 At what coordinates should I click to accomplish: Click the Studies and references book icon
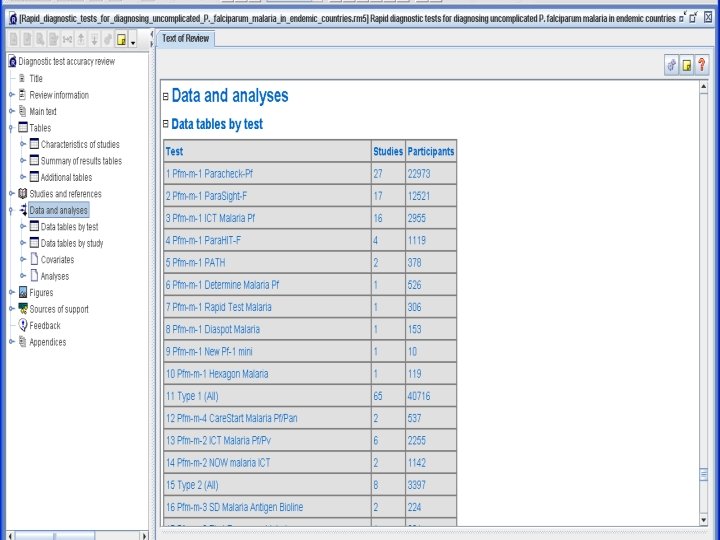22,194
